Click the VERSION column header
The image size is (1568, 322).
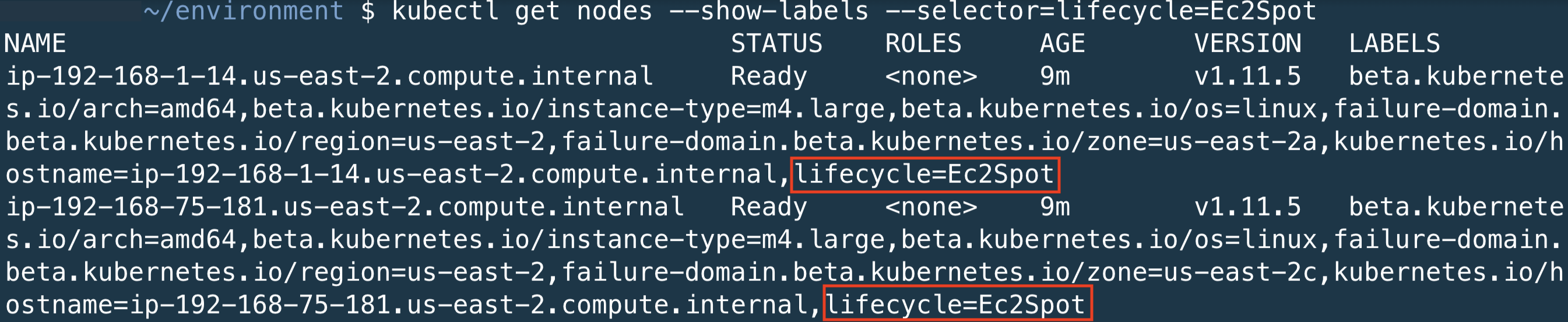[x=1247, y=44]
